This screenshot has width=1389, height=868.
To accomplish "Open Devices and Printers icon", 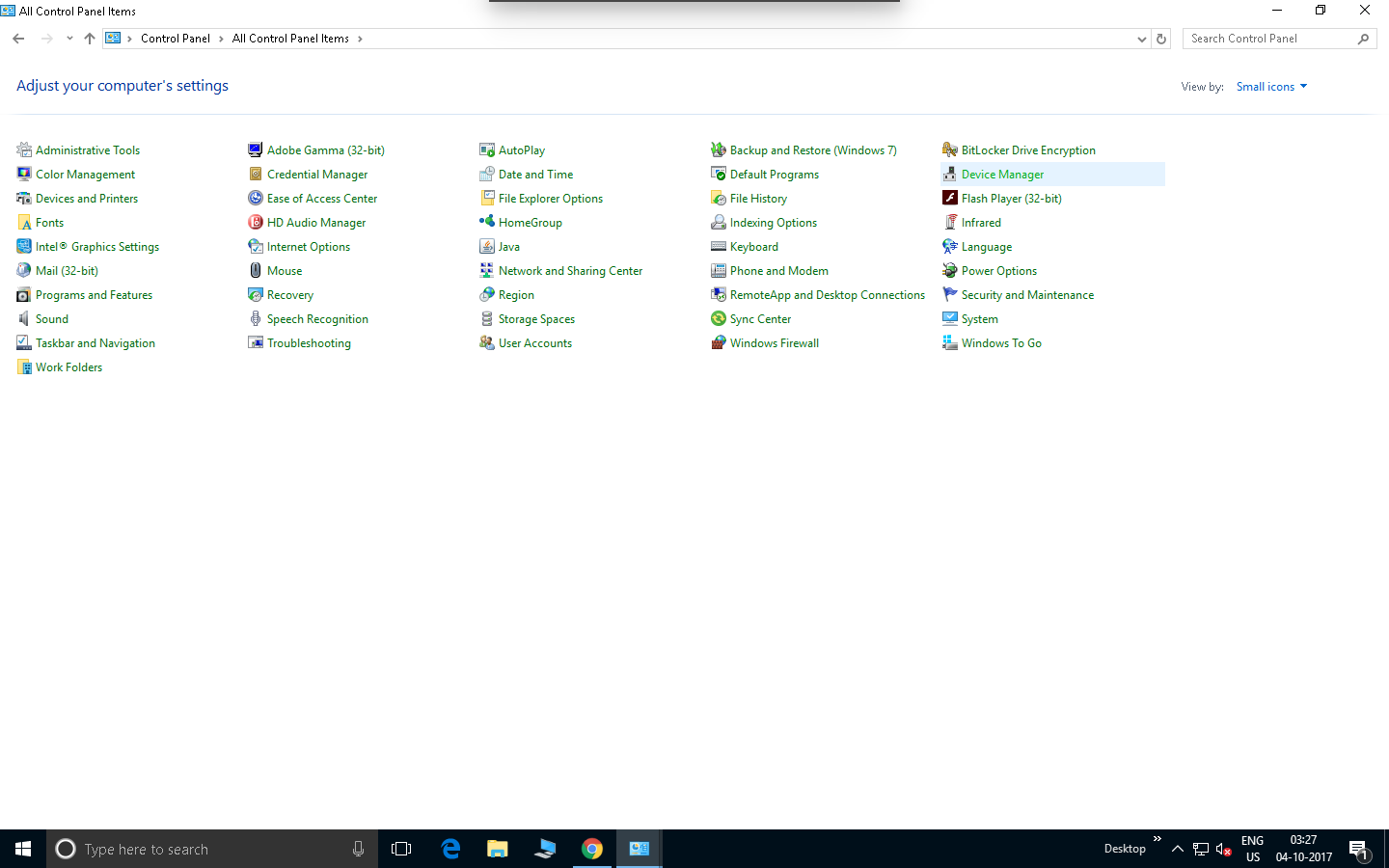I will point(24,198).
